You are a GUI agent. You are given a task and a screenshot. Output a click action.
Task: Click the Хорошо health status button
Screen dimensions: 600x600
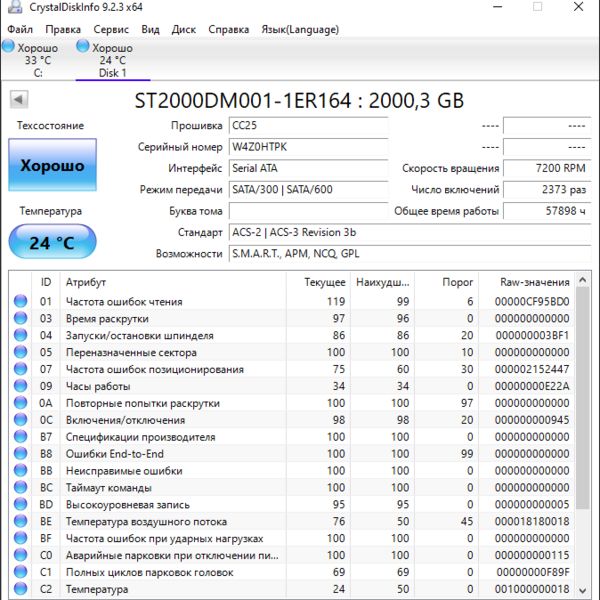click(52, 165)
